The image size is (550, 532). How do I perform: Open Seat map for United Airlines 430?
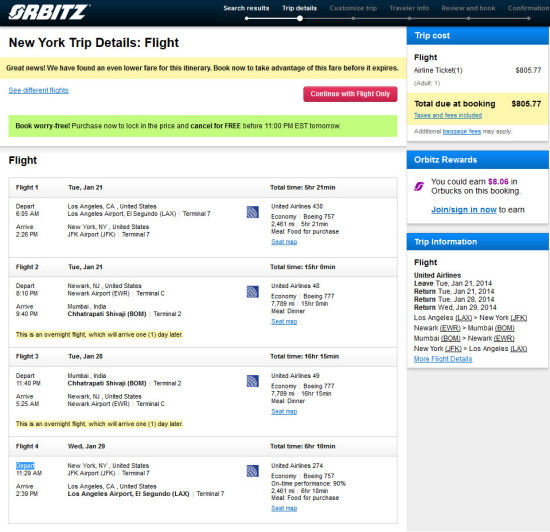(284, 242)
